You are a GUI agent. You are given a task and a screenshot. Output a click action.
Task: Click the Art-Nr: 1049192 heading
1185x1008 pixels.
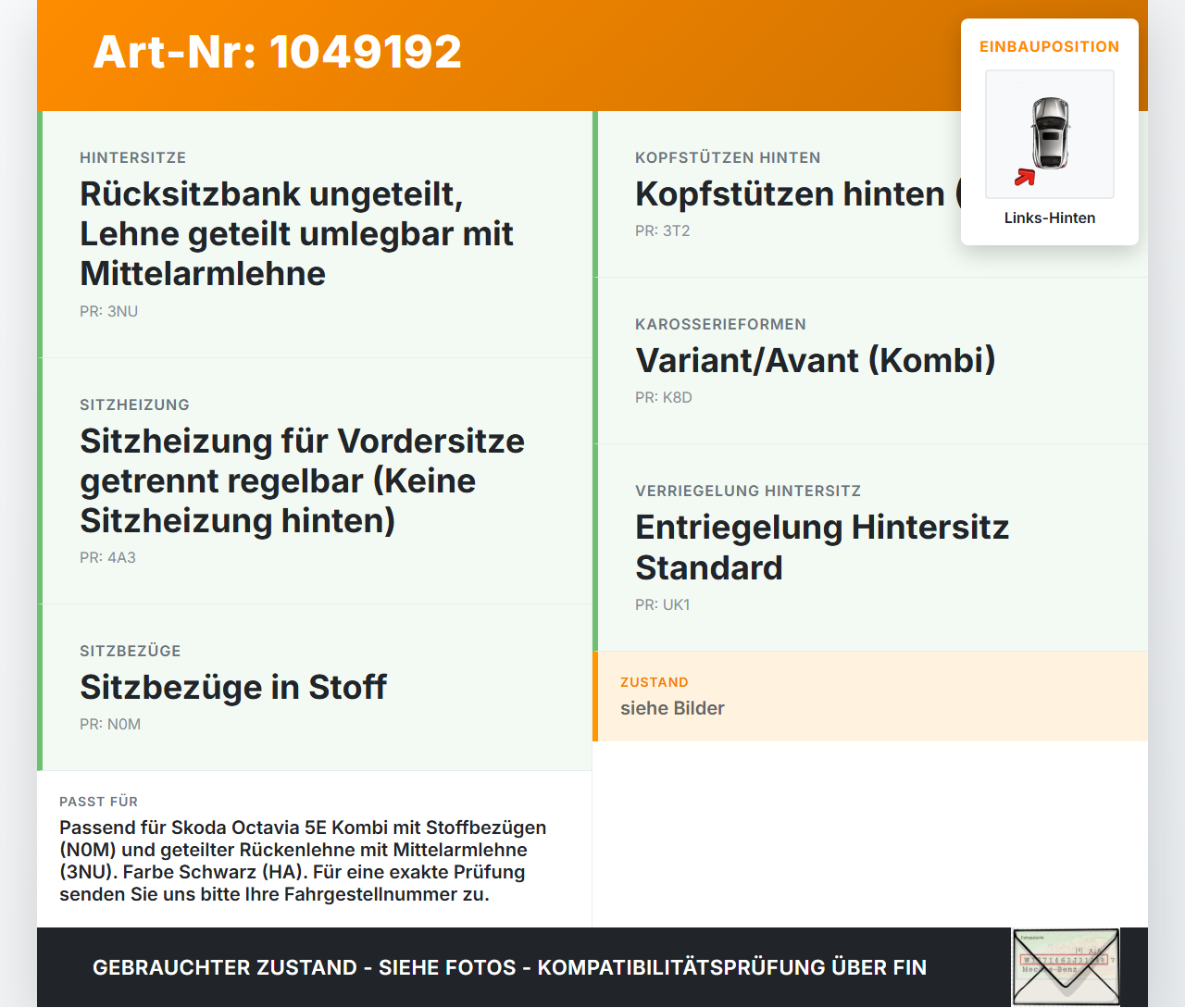click(x=277, y=52)
